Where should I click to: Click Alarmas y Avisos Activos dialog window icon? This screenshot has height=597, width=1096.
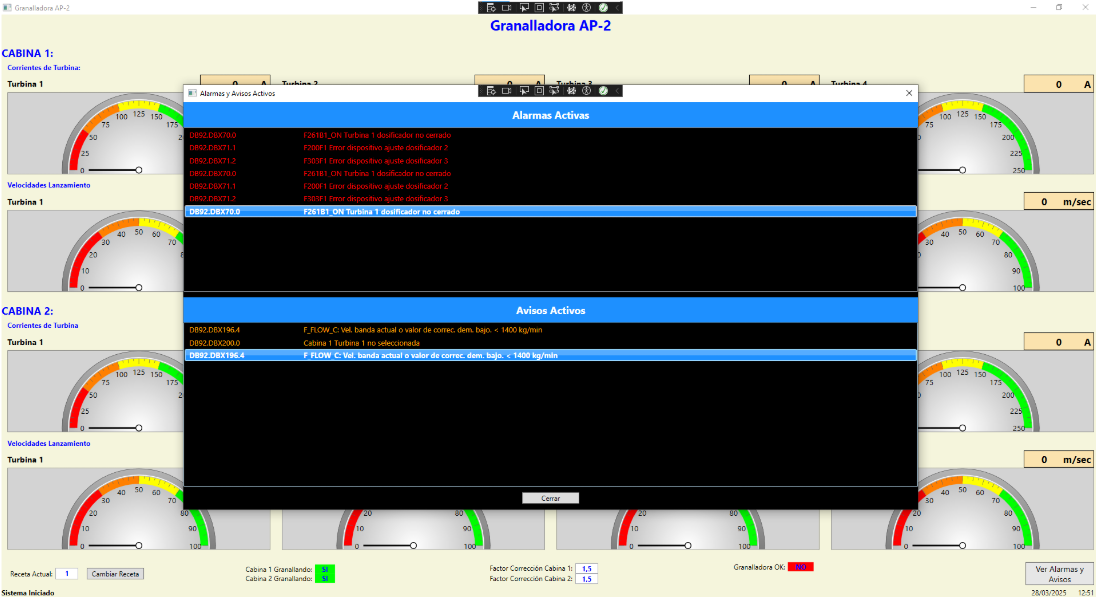tap(192, 93)
